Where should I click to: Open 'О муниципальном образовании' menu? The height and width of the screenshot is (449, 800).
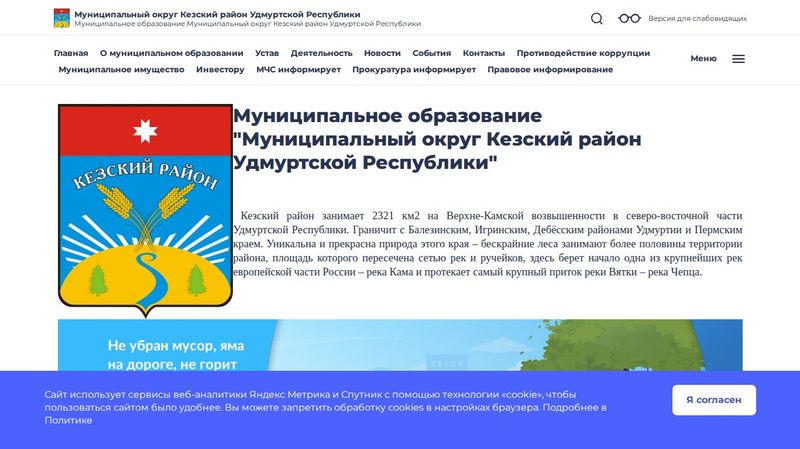pyautogui.click(x=171, y=53)
